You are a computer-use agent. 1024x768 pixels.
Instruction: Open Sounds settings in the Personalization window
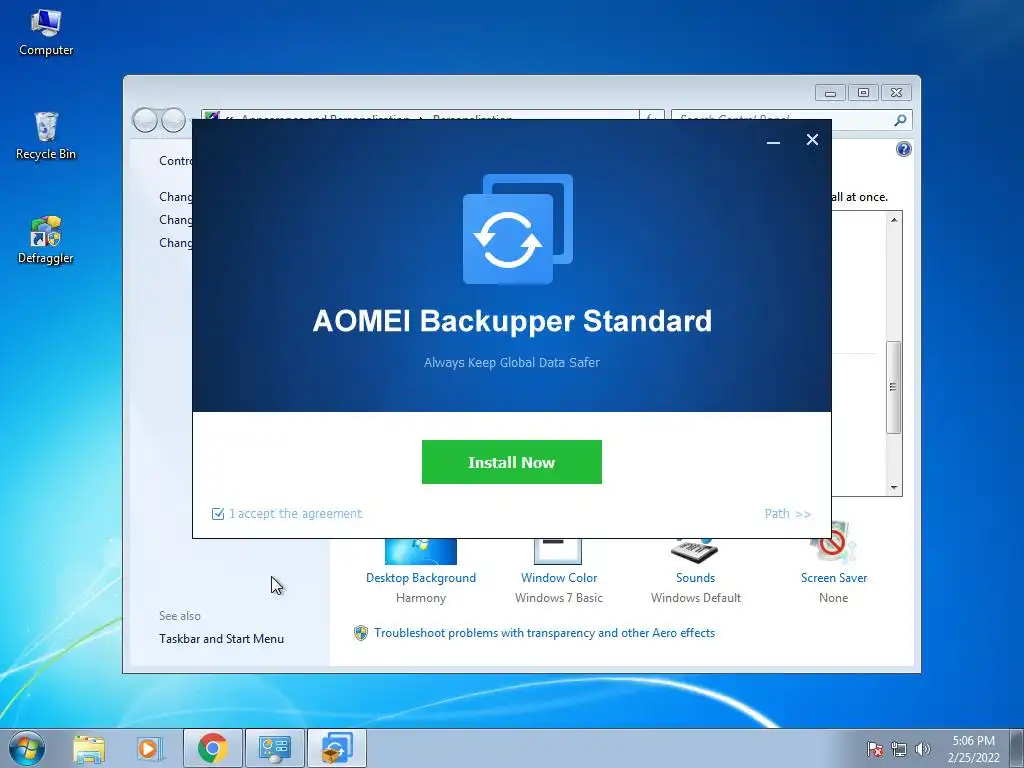point(696,577)
